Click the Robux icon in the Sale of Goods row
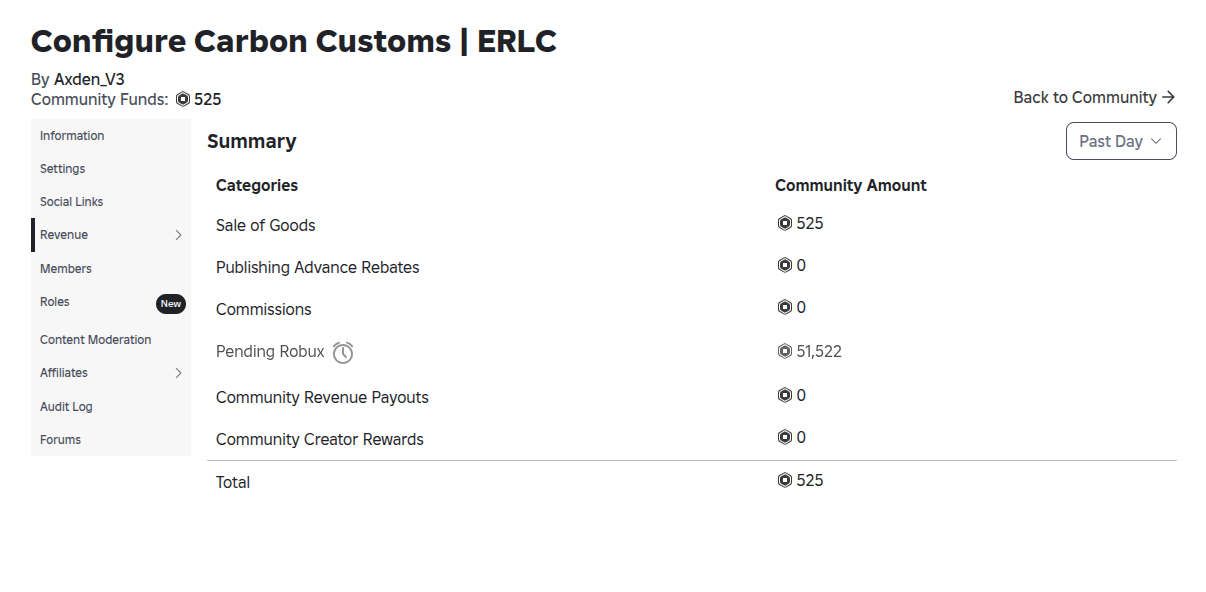Image resolution: width=1206 pixels, height=592 pixels. coord(785,223)
